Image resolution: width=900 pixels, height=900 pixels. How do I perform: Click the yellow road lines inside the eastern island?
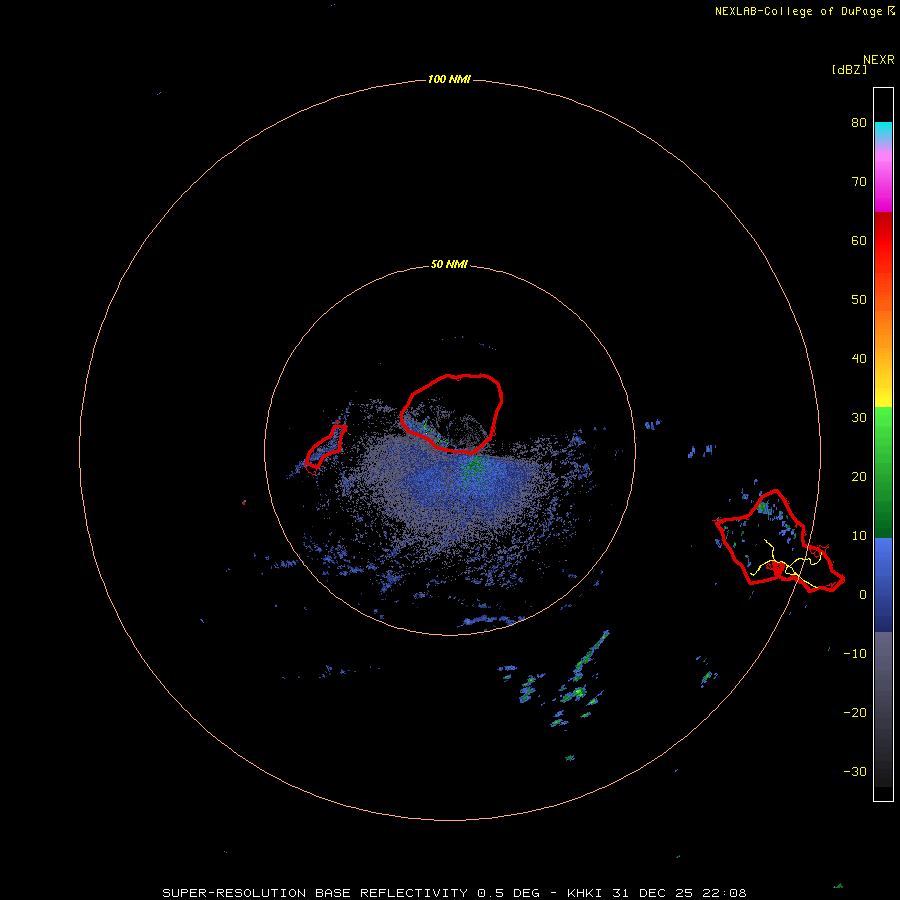click(x=787, y=565)
